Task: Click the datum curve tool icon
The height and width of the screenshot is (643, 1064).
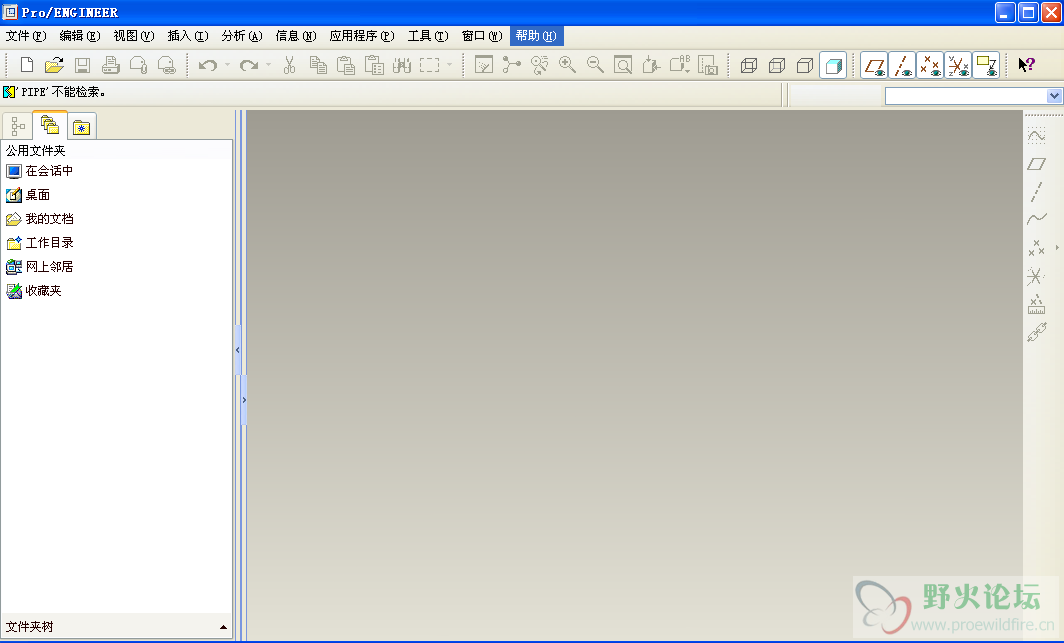Action: 1036,219
